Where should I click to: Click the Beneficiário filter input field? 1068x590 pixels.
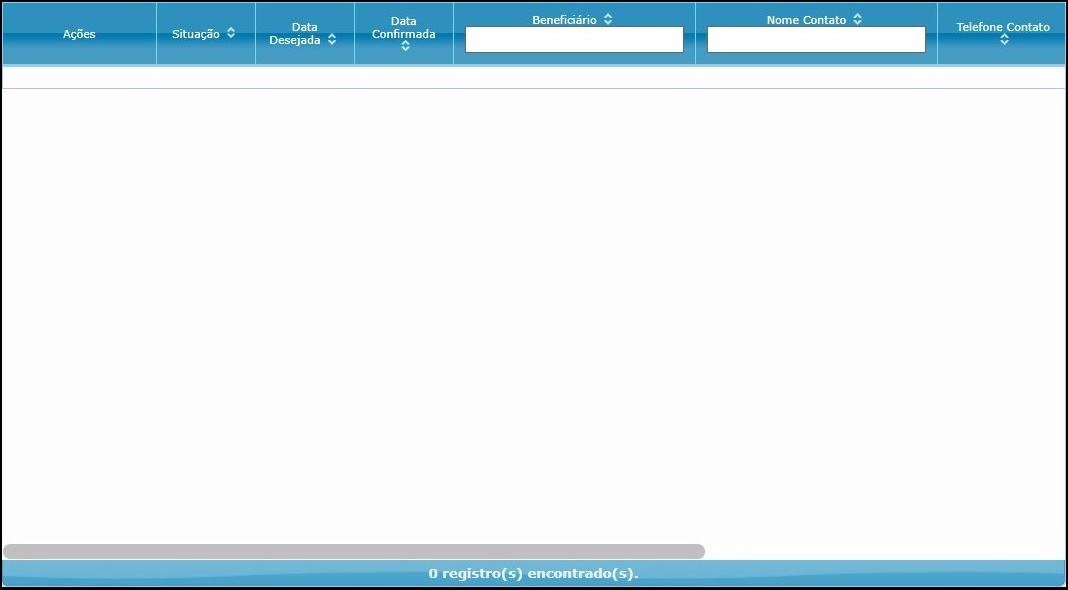point(574,40)
